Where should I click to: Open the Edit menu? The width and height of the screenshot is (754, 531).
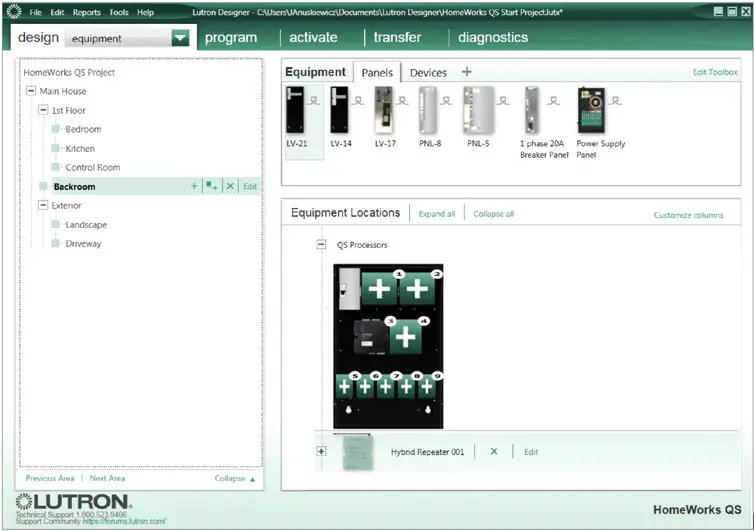(57, 12)
